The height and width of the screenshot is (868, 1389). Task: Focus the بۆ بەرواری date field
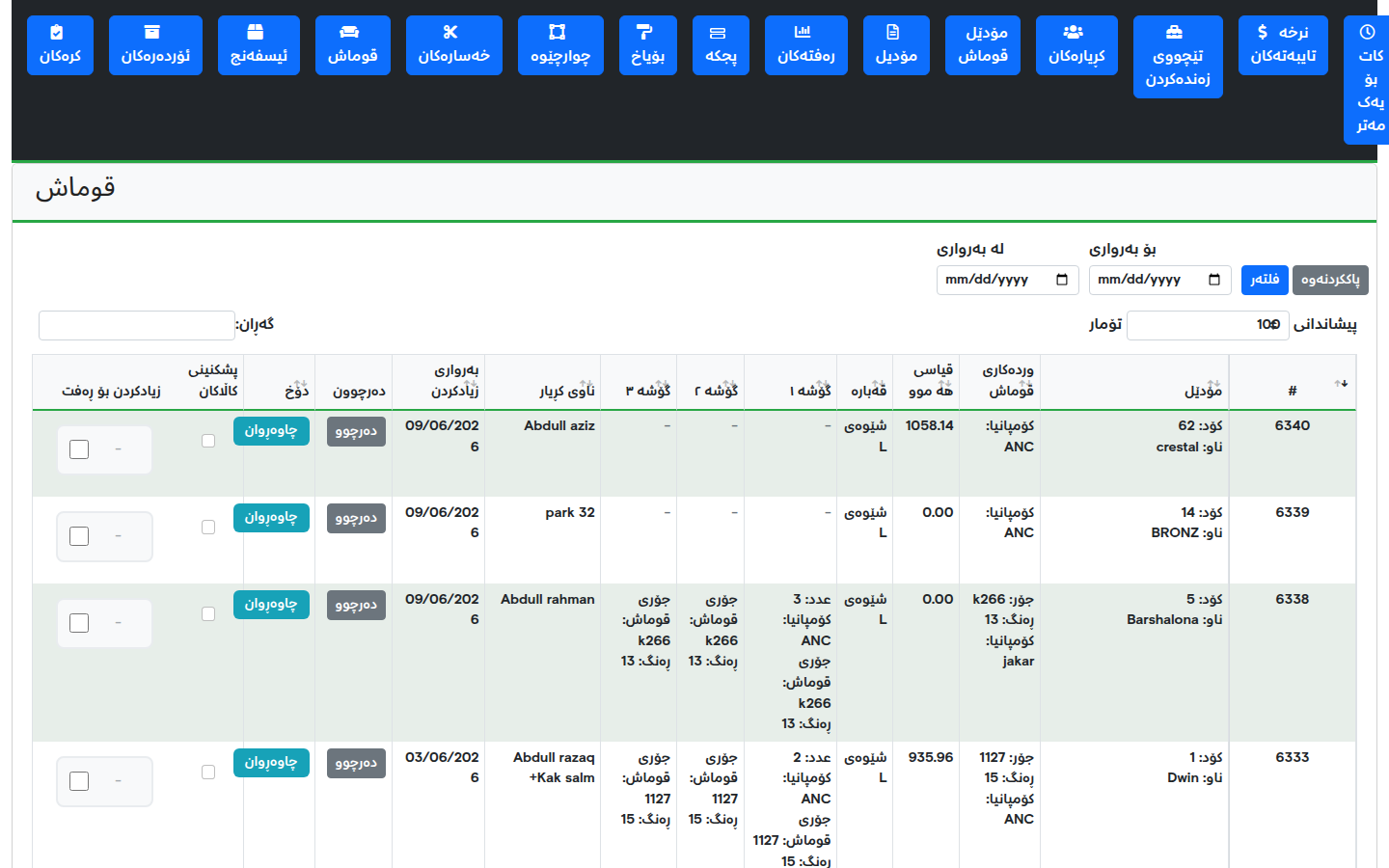1159,280
